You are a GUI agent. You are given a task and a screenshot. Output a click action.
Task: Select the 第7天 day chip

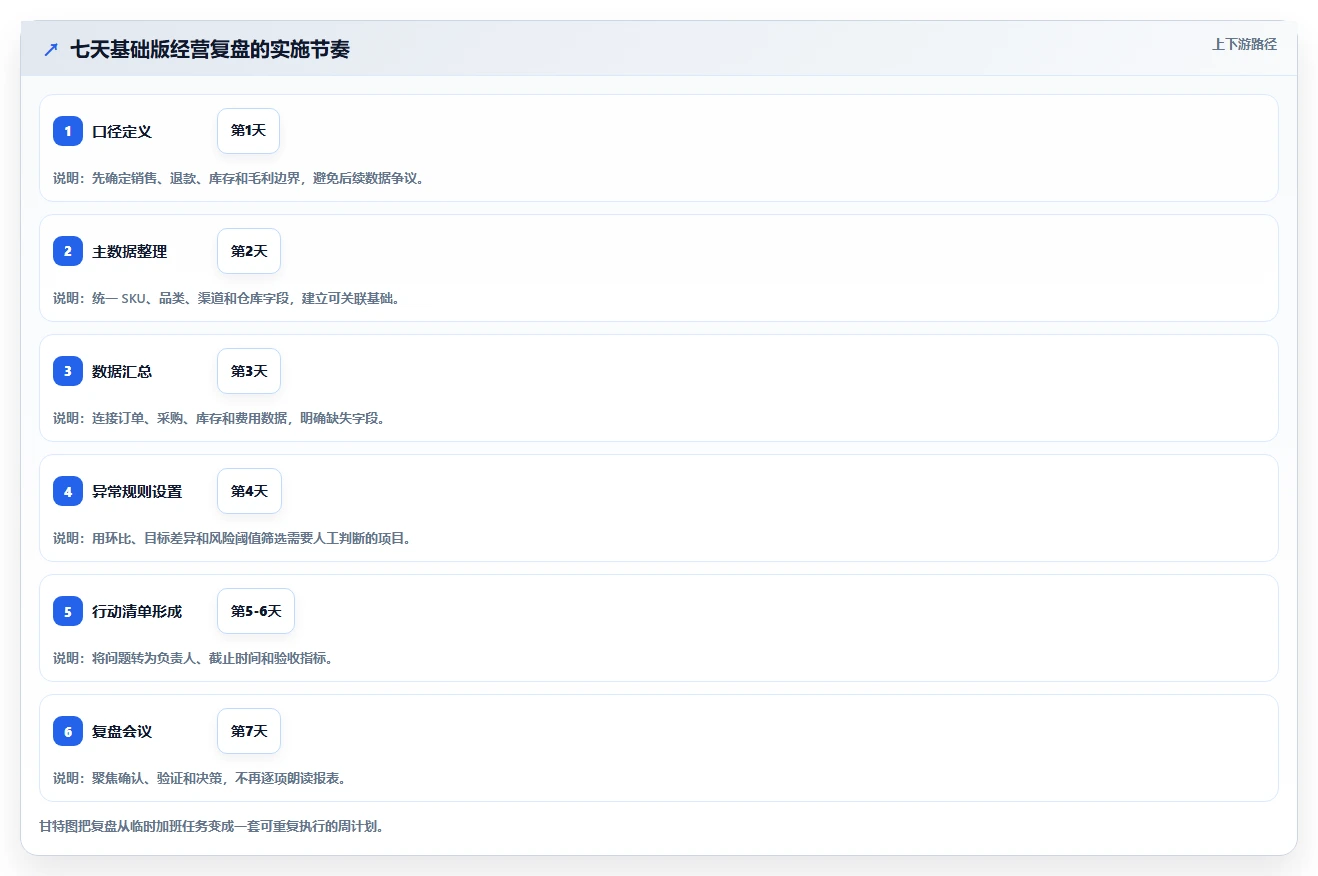249,731
